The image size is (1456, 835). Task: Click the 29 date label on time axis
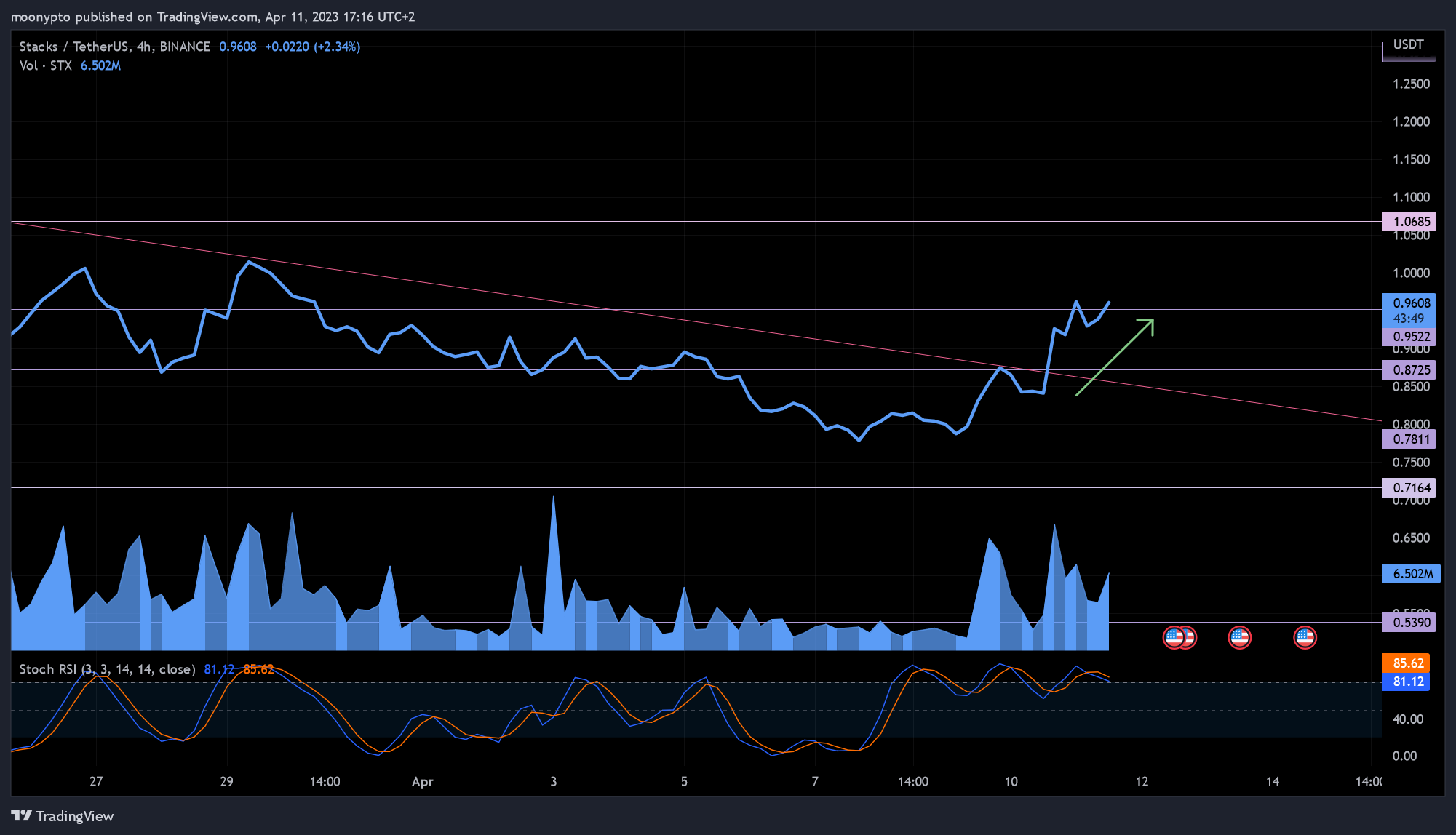tap(227, 782)
